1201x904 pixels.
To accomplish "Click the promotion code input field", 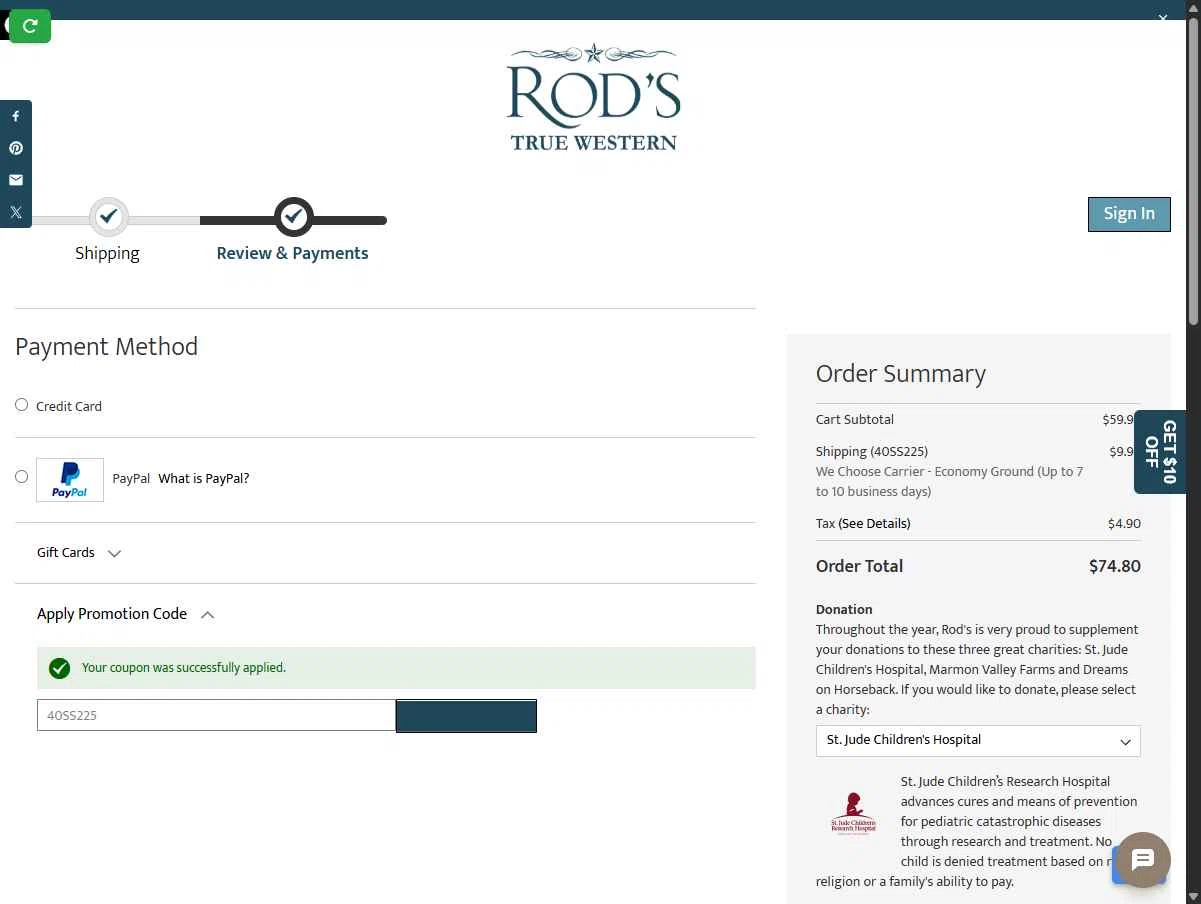I will [217, 716].
